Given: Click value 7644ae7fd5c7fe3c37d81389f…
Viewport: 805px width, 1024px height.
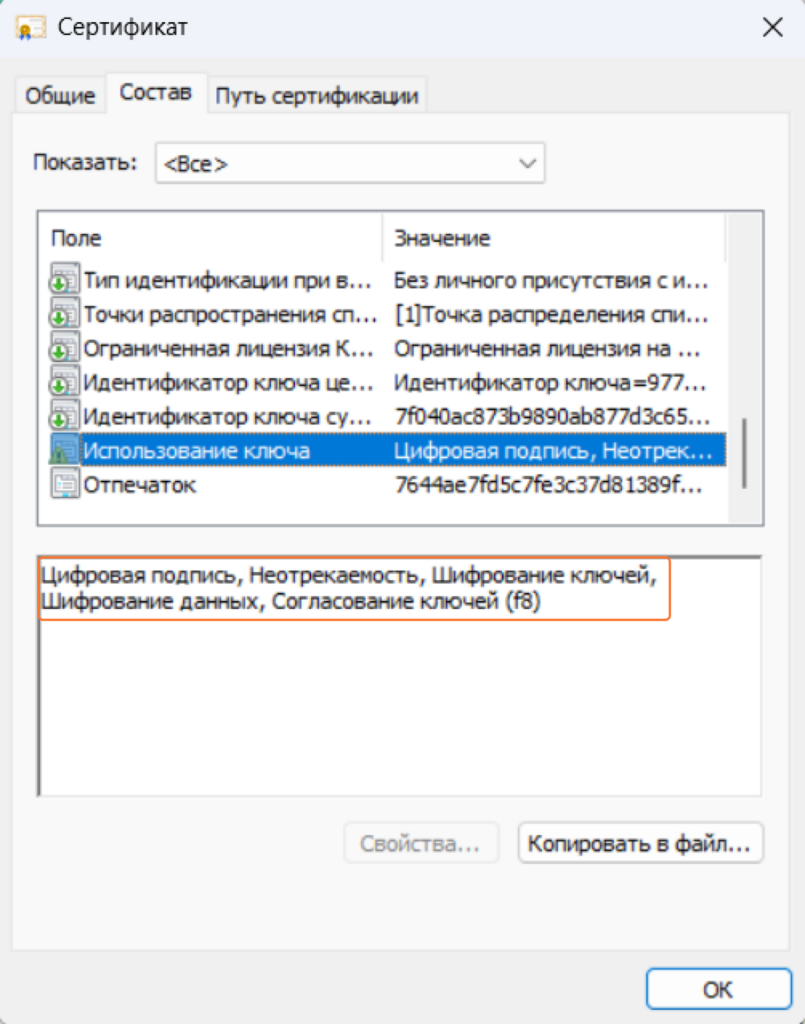Looking at the screenshot, I should click(548, 485).
